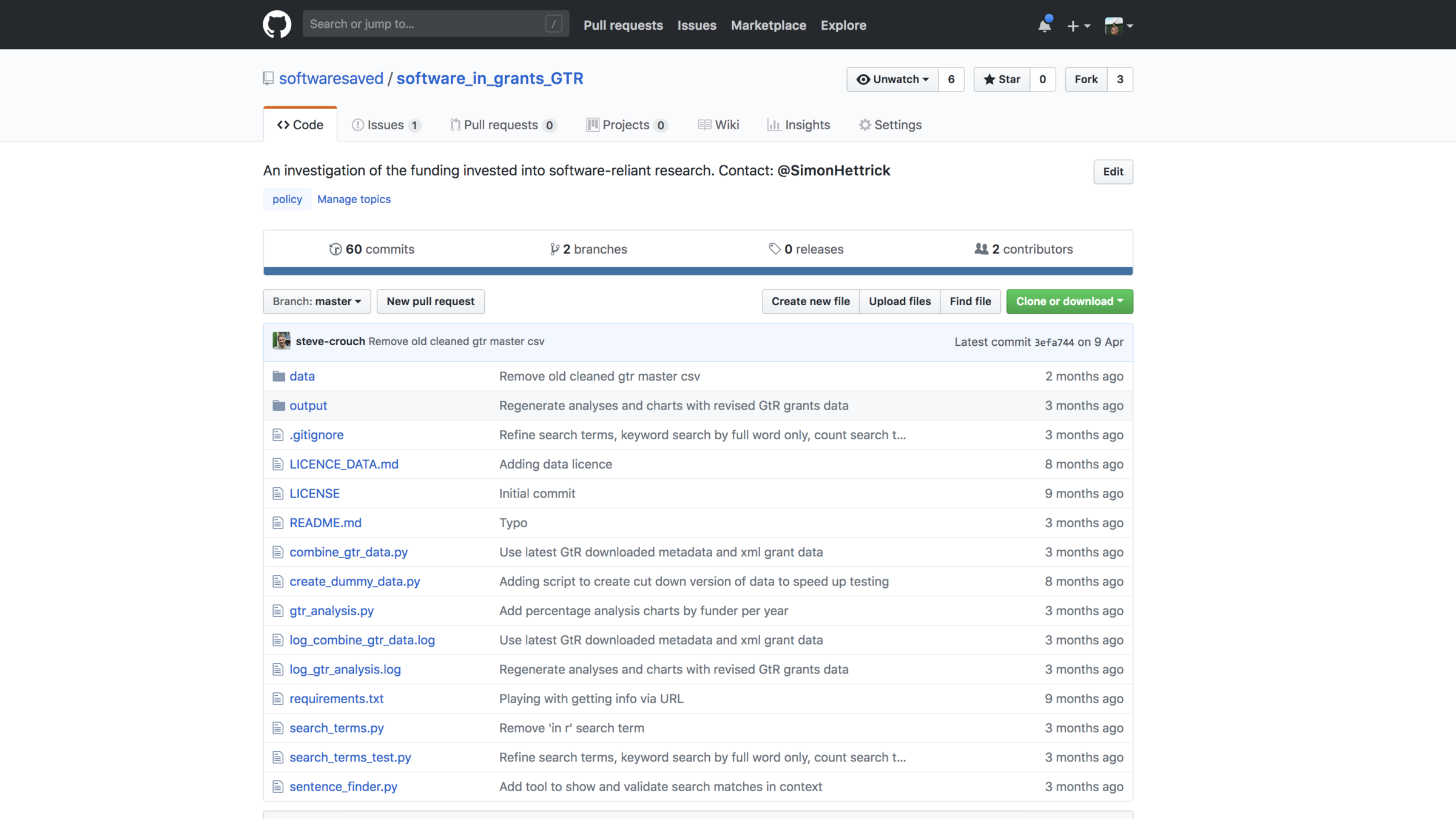Click the releases tag icon

(x=774, y=249)
